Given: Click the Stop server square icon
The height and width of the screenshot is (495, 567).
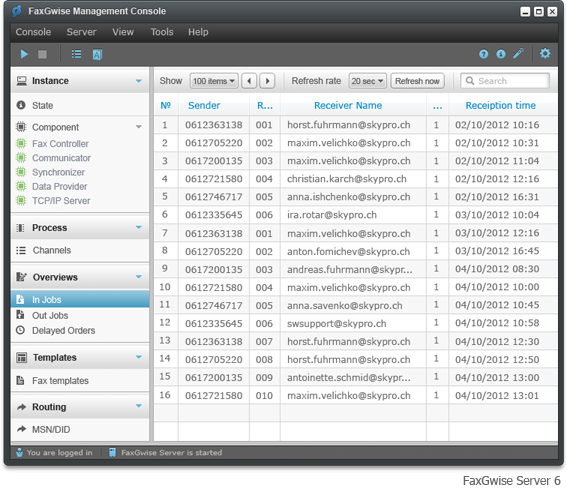Looking at the screenshot, I should click(x=42, y=54).
